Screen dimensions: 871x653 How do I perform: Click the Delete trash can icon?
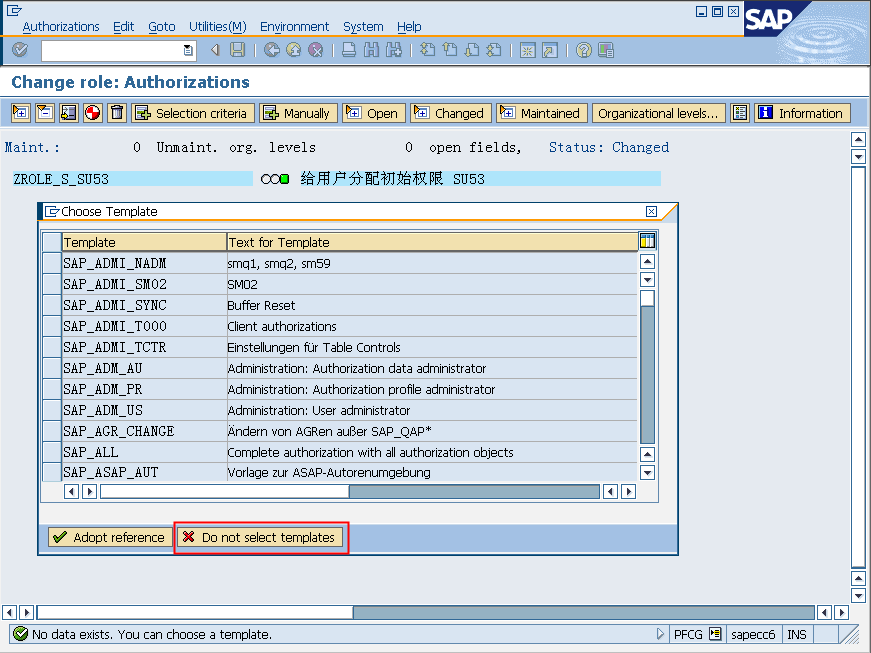click(117, 113)
